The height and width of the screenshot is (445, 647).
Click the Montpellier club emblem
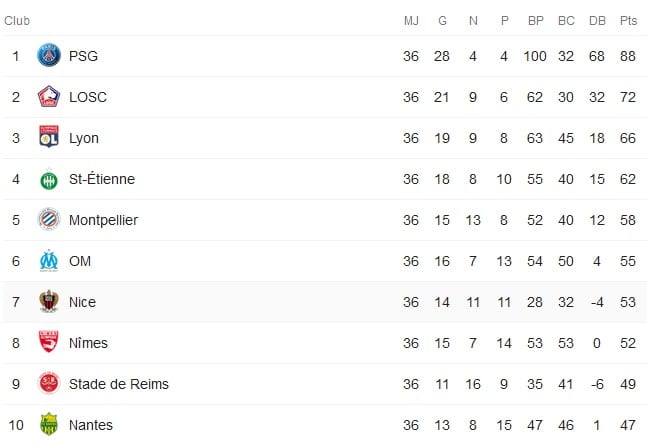tap(49, 219)
